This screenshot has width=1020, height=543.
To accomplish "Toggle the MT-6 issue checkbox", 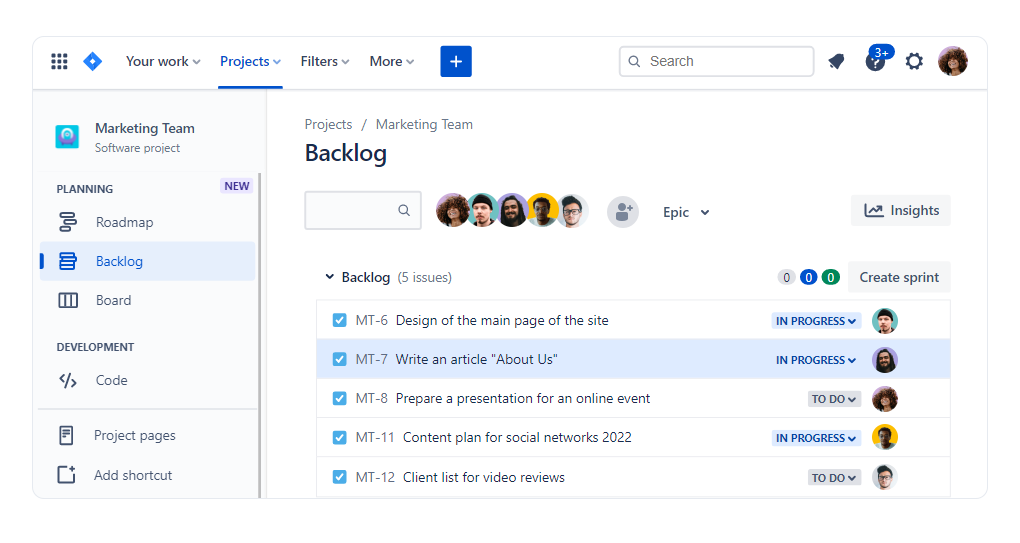I will click(340, 320).
